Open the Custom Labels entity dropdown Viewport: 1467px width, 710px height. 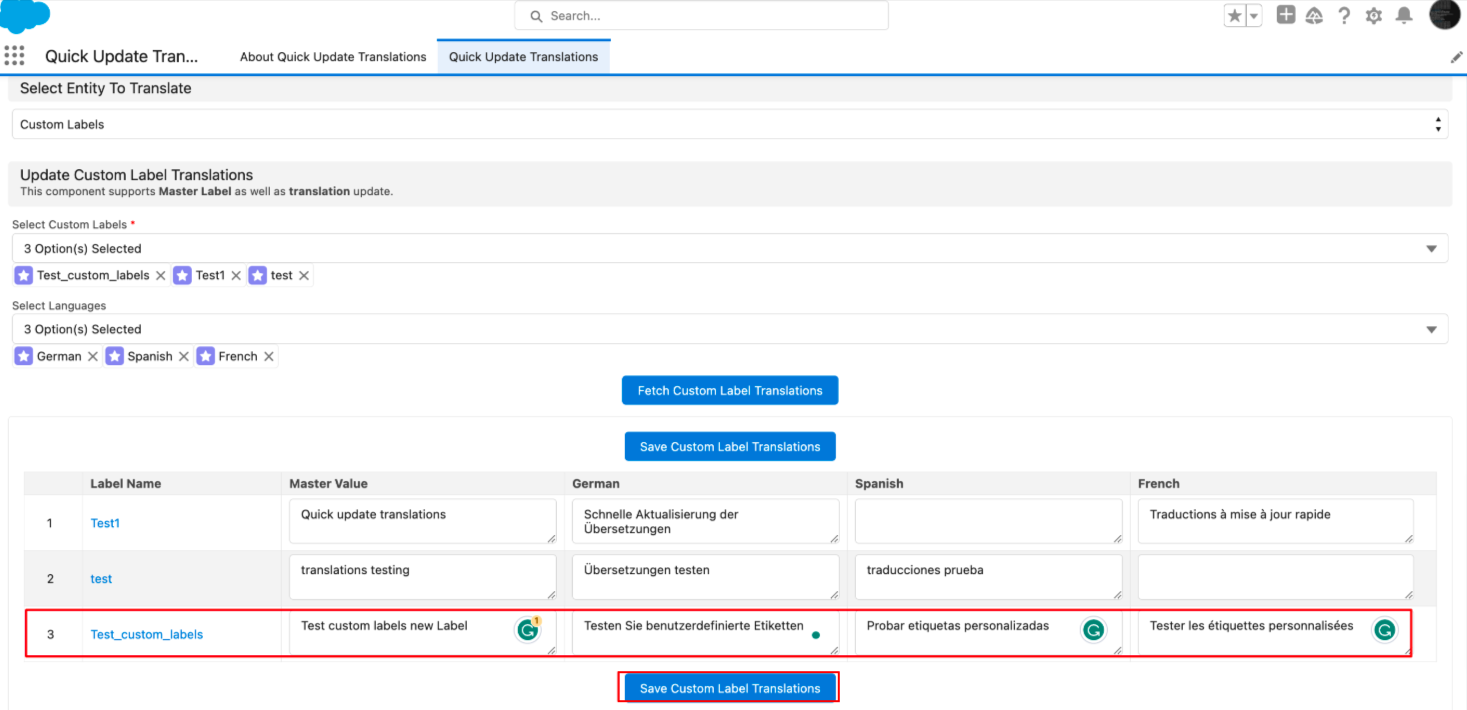(730, 125)
